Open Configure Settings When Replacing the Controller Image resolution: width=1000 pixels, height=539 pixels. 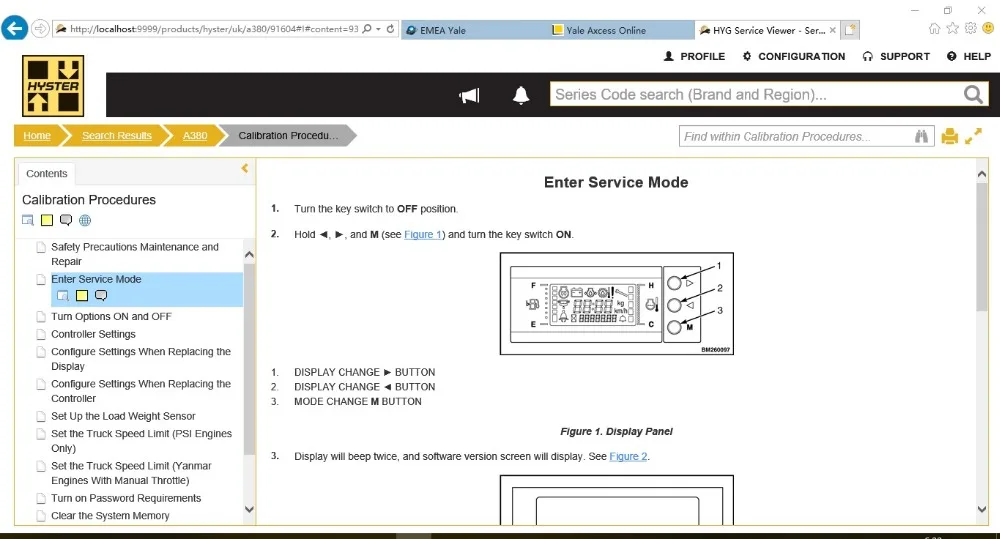(x=141, y=391)
